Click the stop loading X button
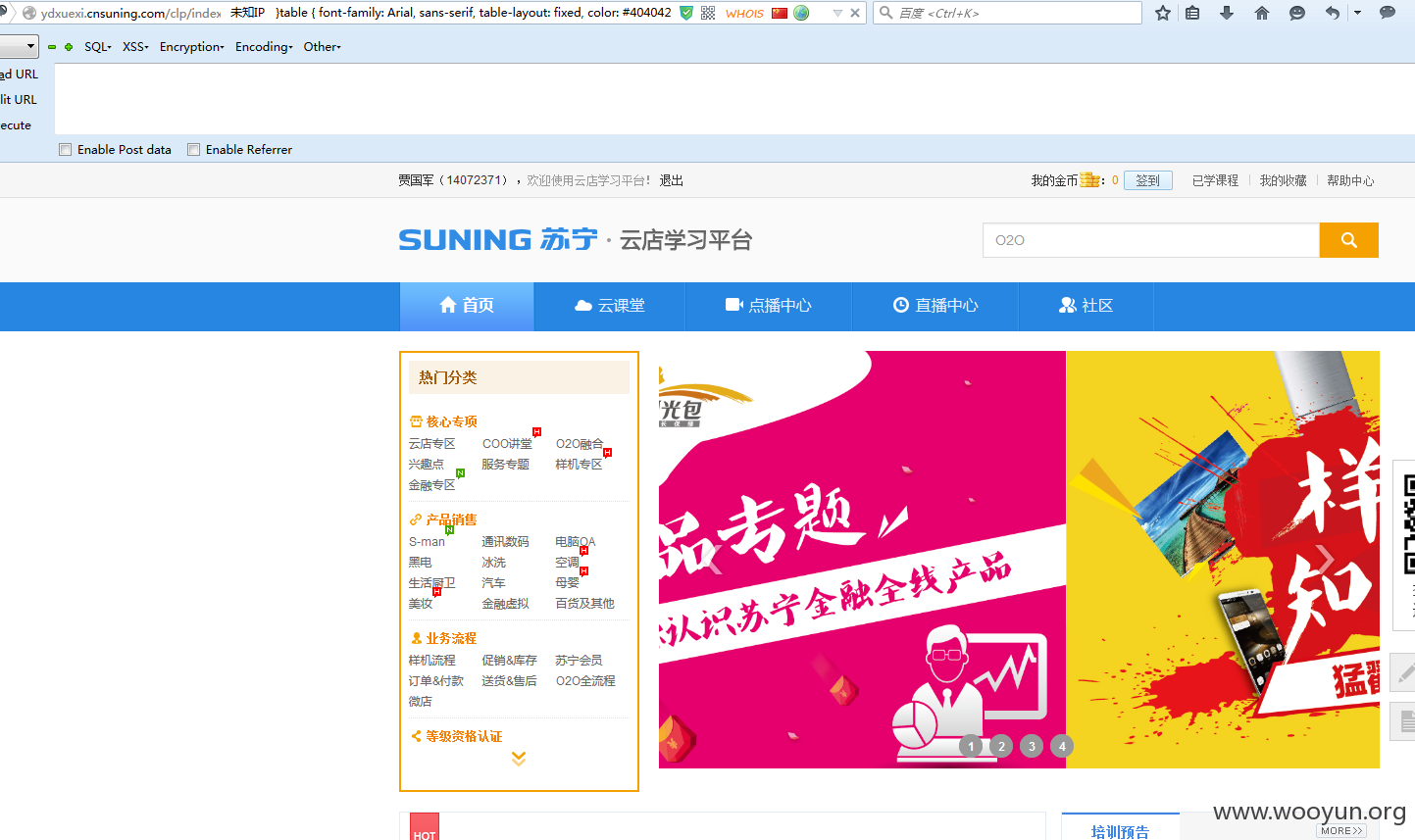The image size is (1415, 840). pyautogui.click(x=855, y=13)
